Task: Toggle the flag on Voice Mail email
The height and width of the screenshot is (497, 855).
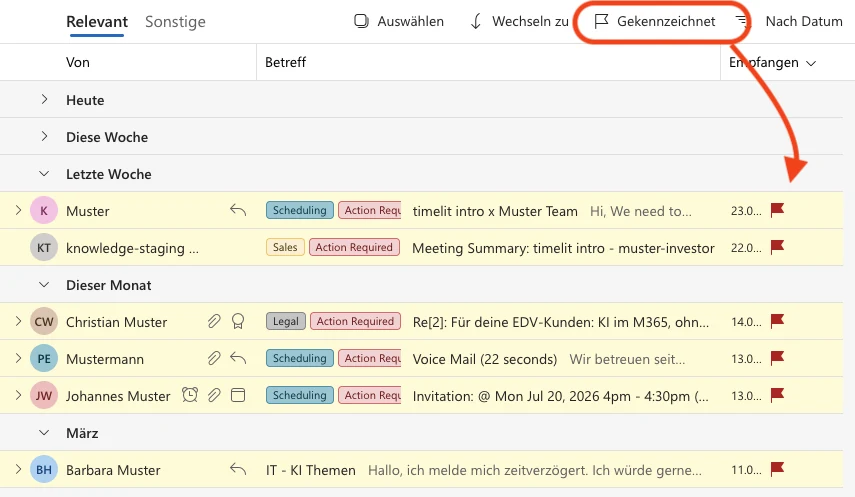Action: click(777, 358)
